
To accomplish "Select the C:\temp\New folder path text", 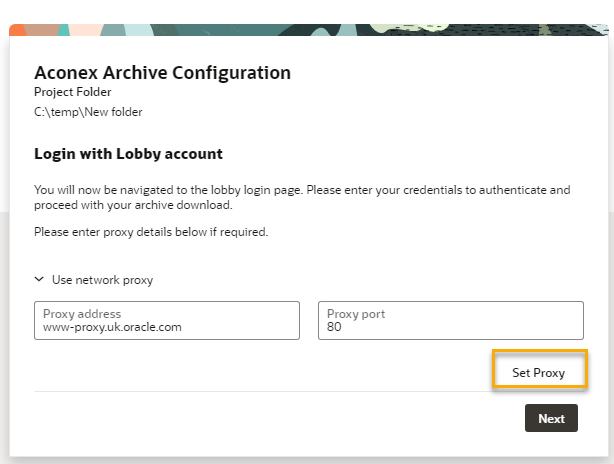I will pyautogui.click(x=88, y=112).
